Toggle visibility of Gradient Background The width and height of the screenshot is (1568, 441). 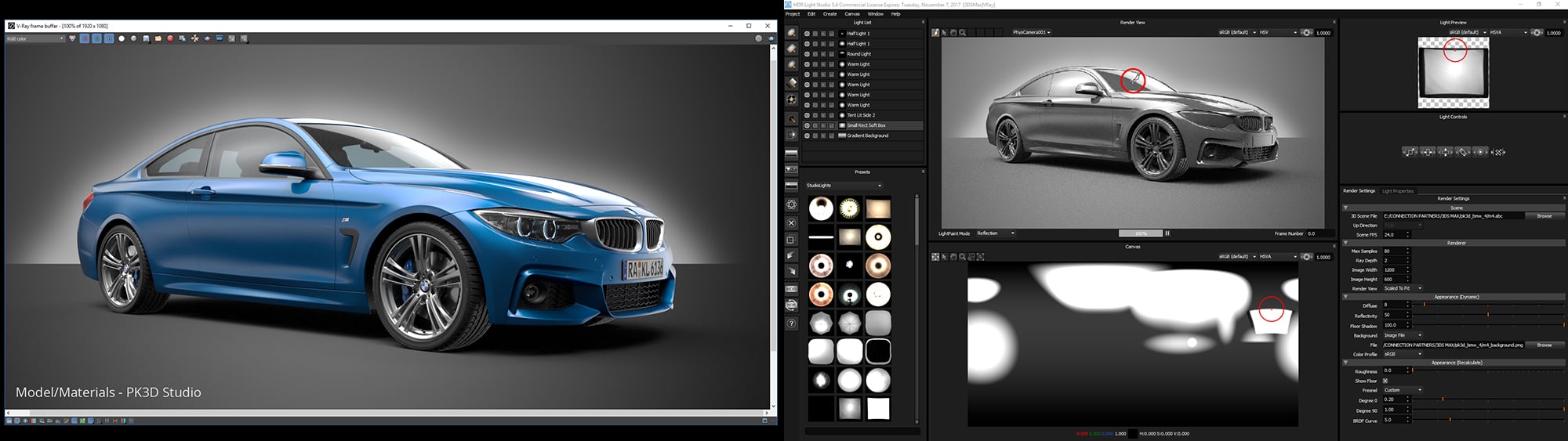807,136
